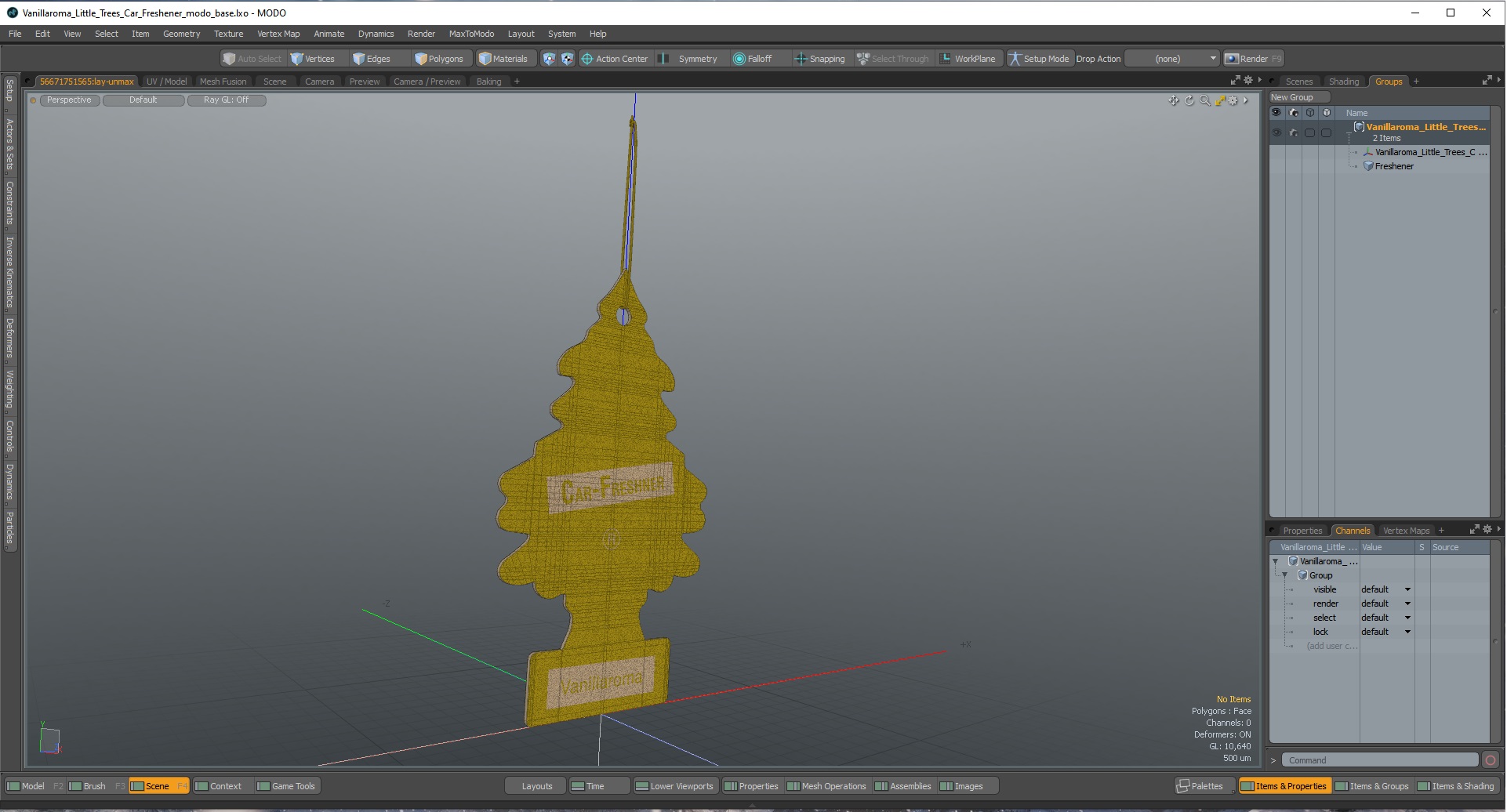This screenshot has height=812, width=1507.
Task: Open the Layouts button
Action: point(536,786)
